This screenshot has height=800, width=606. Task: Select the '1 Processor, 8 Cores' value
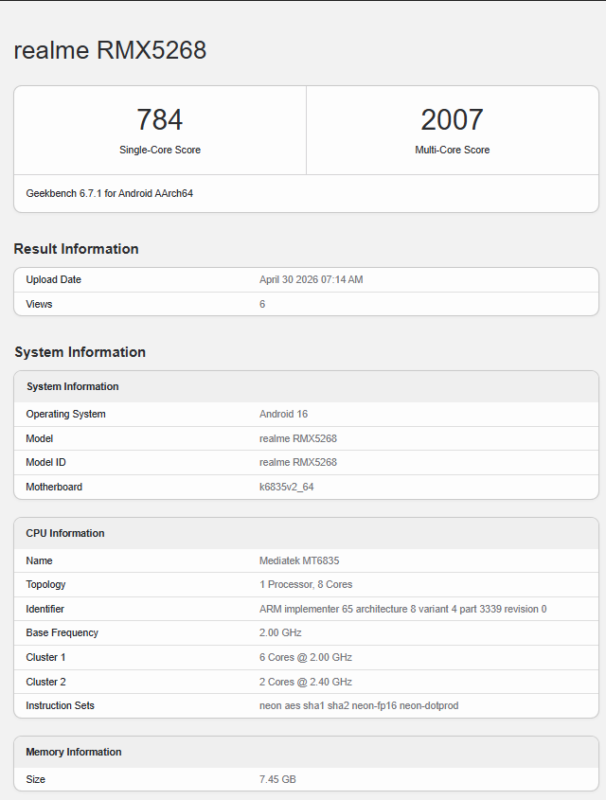pos(306,585)
